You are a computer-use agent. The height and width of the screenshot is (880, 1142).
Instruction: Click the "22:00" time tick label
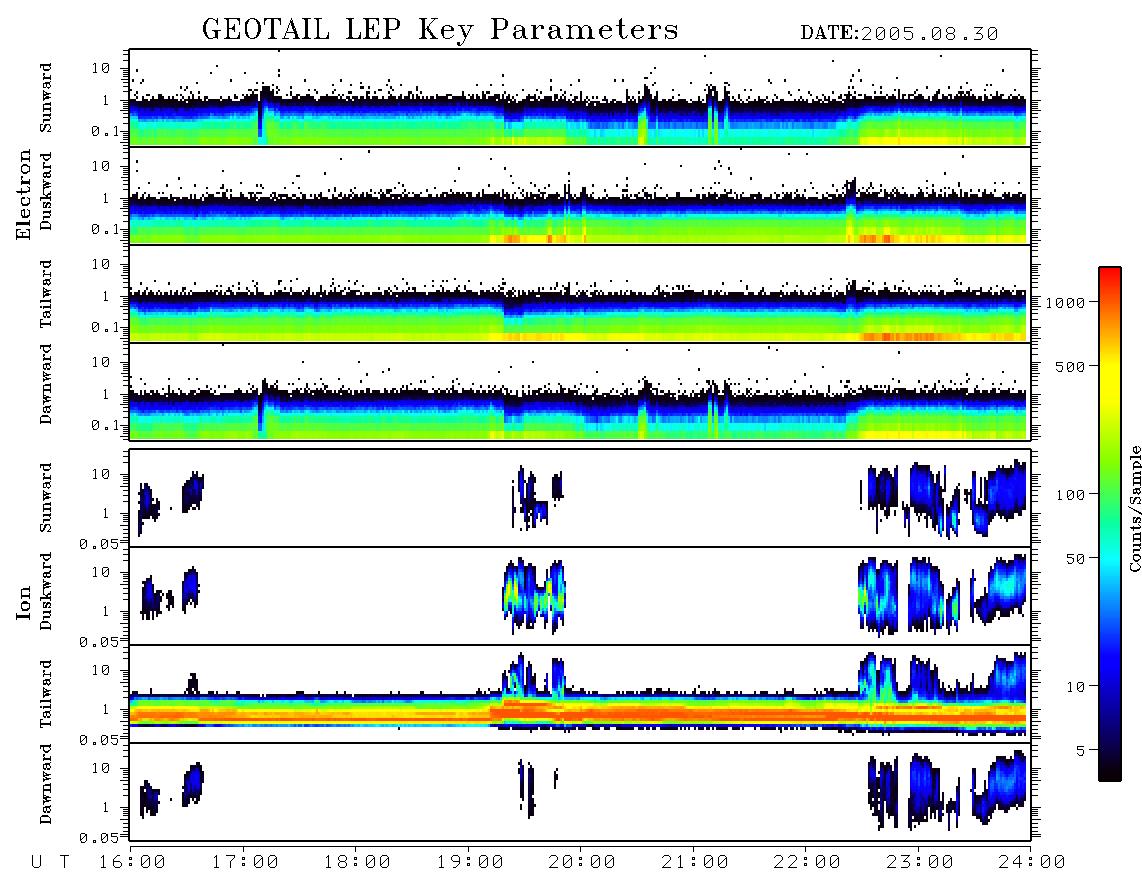coord(807,863)
